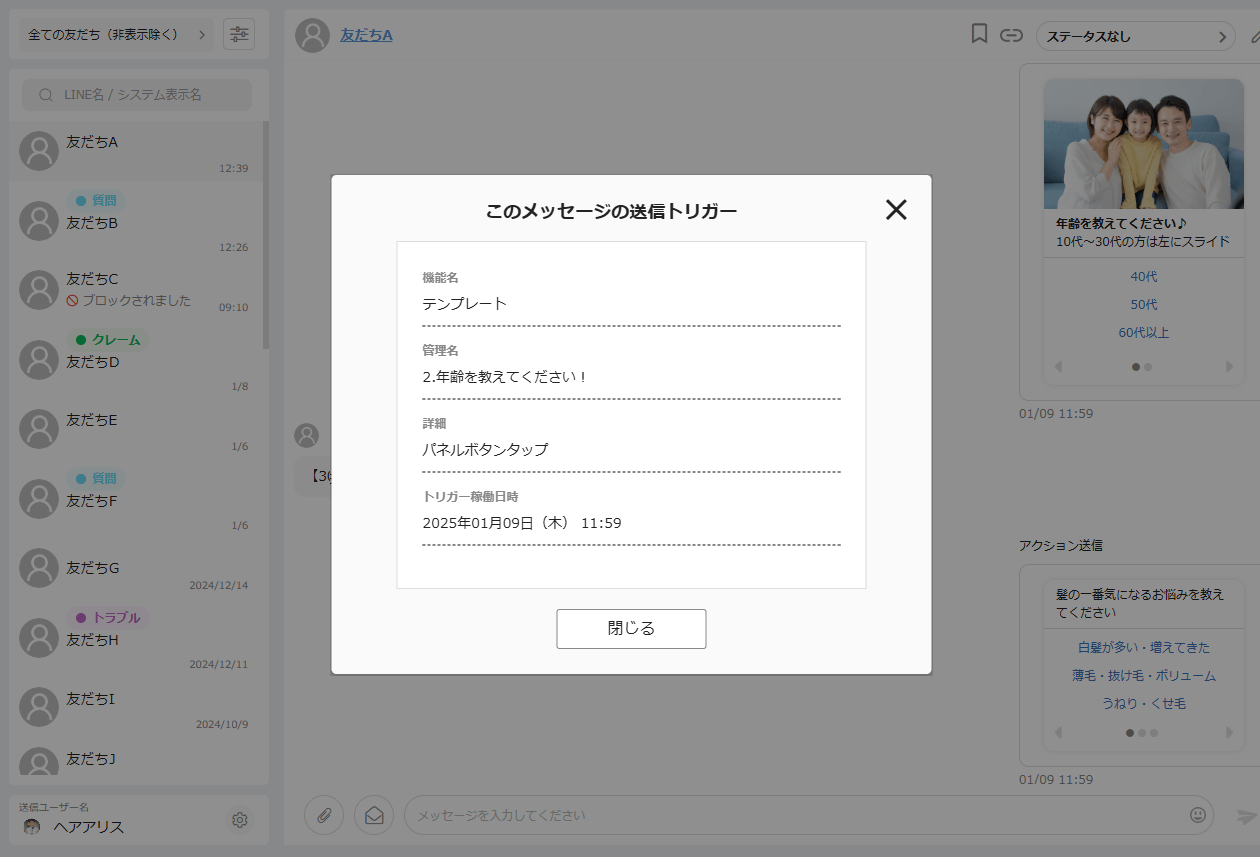
Task: Expand the ステータスなし status dropdown
Action: pyautogui.click(x=1135, y=36)
